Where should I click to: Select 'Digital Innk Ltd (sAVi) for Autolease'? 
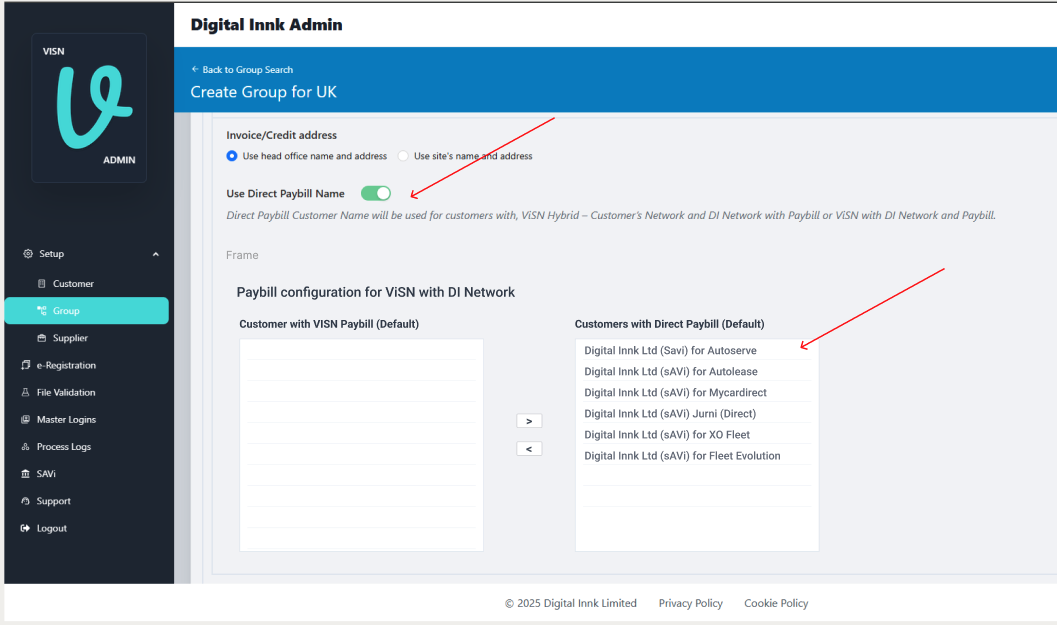[697, 371]
